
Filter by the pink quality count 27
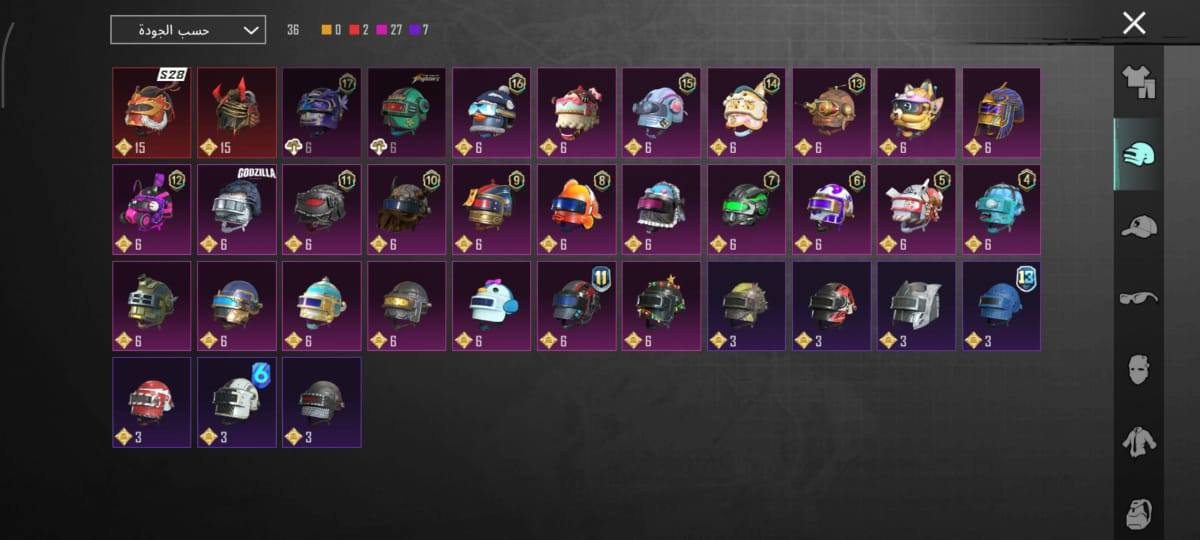click(389, 30)
